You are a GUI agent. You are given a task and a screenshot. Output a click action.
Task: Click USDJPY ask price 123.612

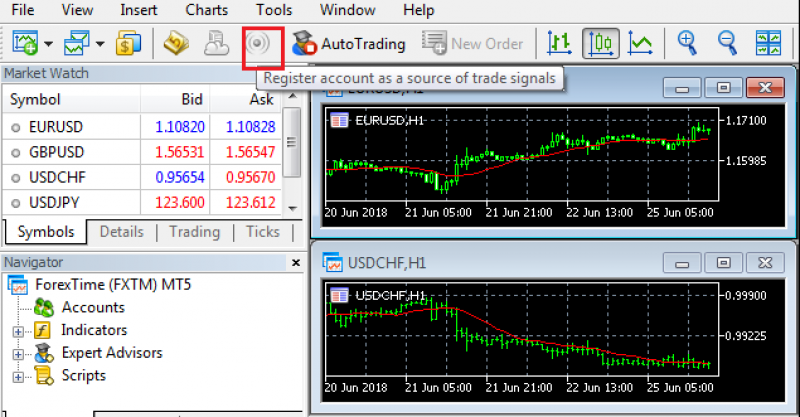click(251, 203)
